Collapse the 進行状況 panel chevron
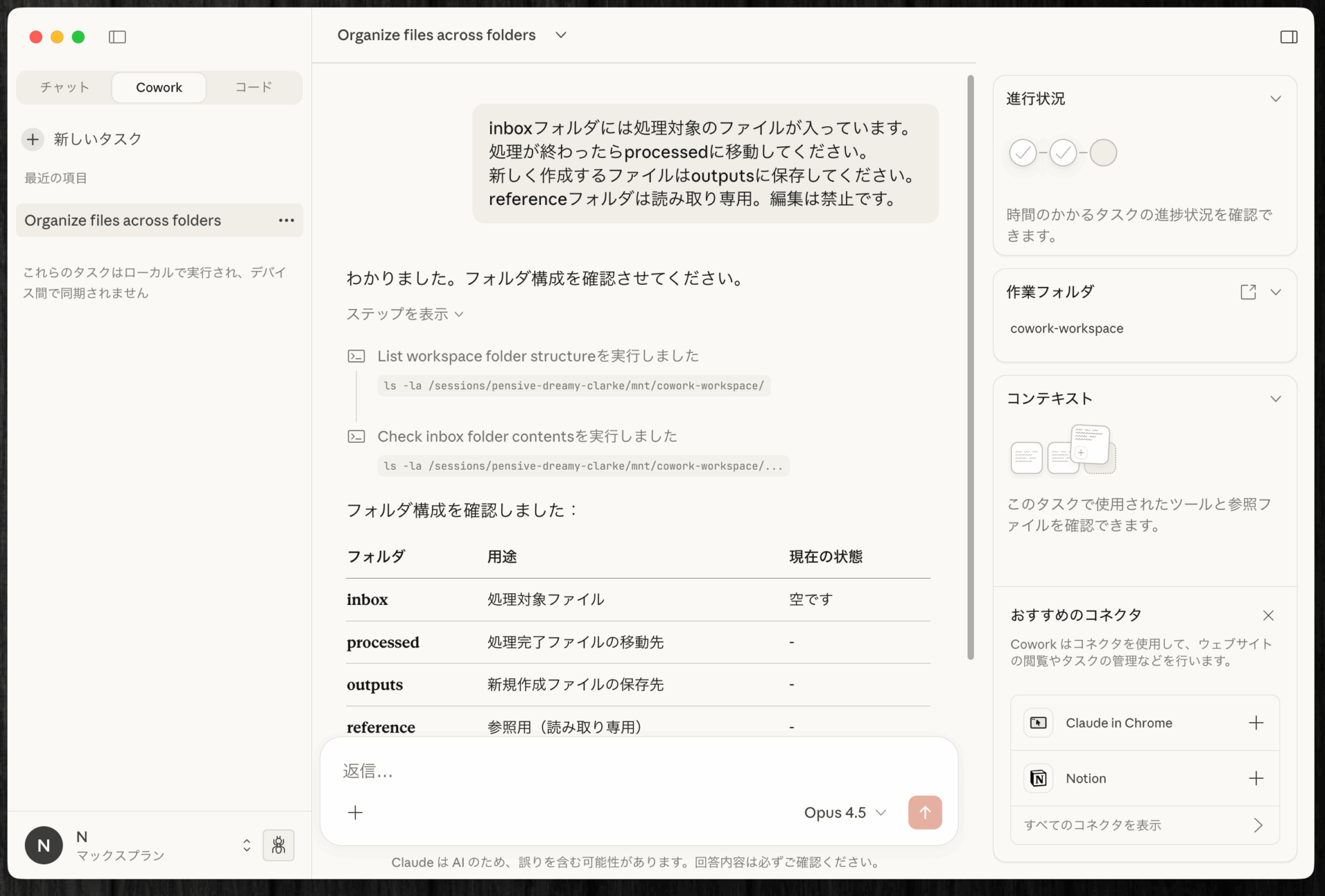 (x=1275, y=99)
